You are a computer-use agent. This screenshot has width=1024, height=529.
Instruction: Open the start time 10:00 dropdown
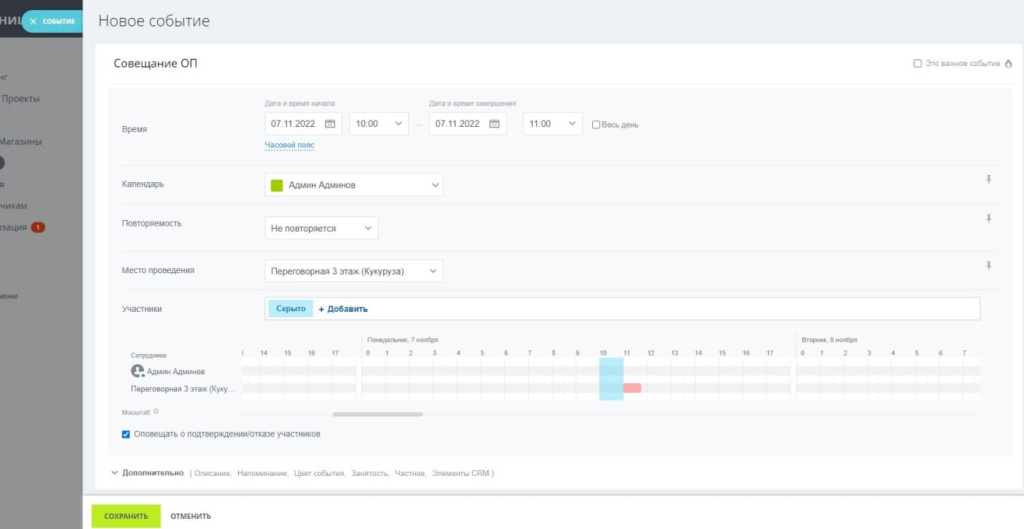[x=378, y=124]
